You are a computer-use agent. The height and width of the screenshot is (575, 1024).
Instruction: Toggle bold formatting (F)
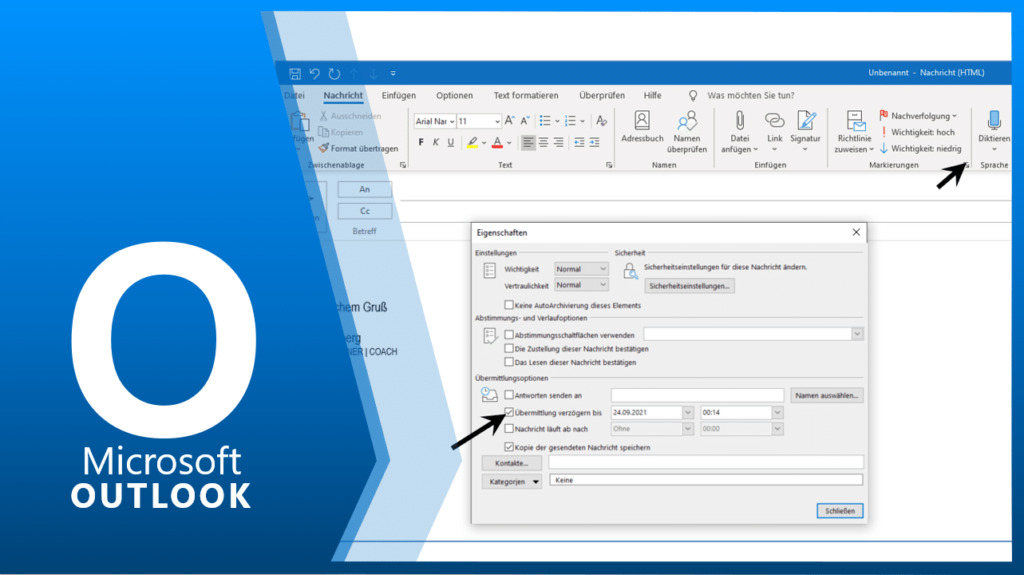[x=421, y=142]
